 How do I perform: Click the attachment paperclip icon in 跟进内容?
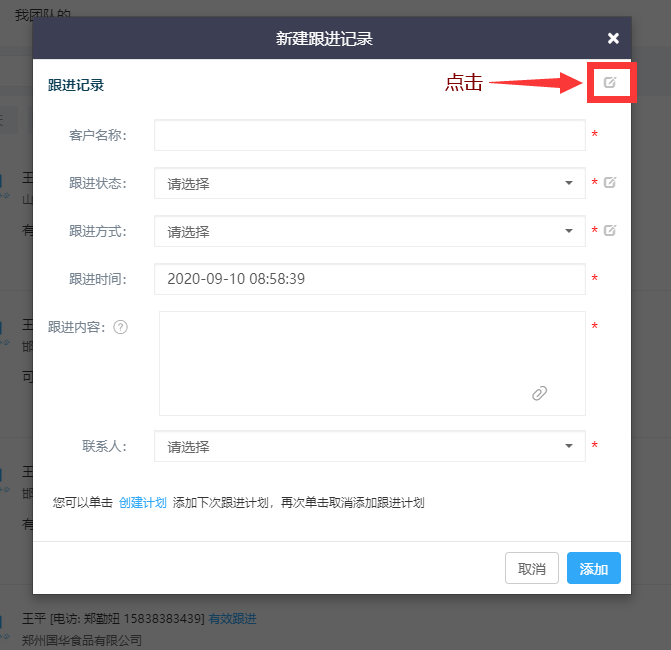coord(539,393)
